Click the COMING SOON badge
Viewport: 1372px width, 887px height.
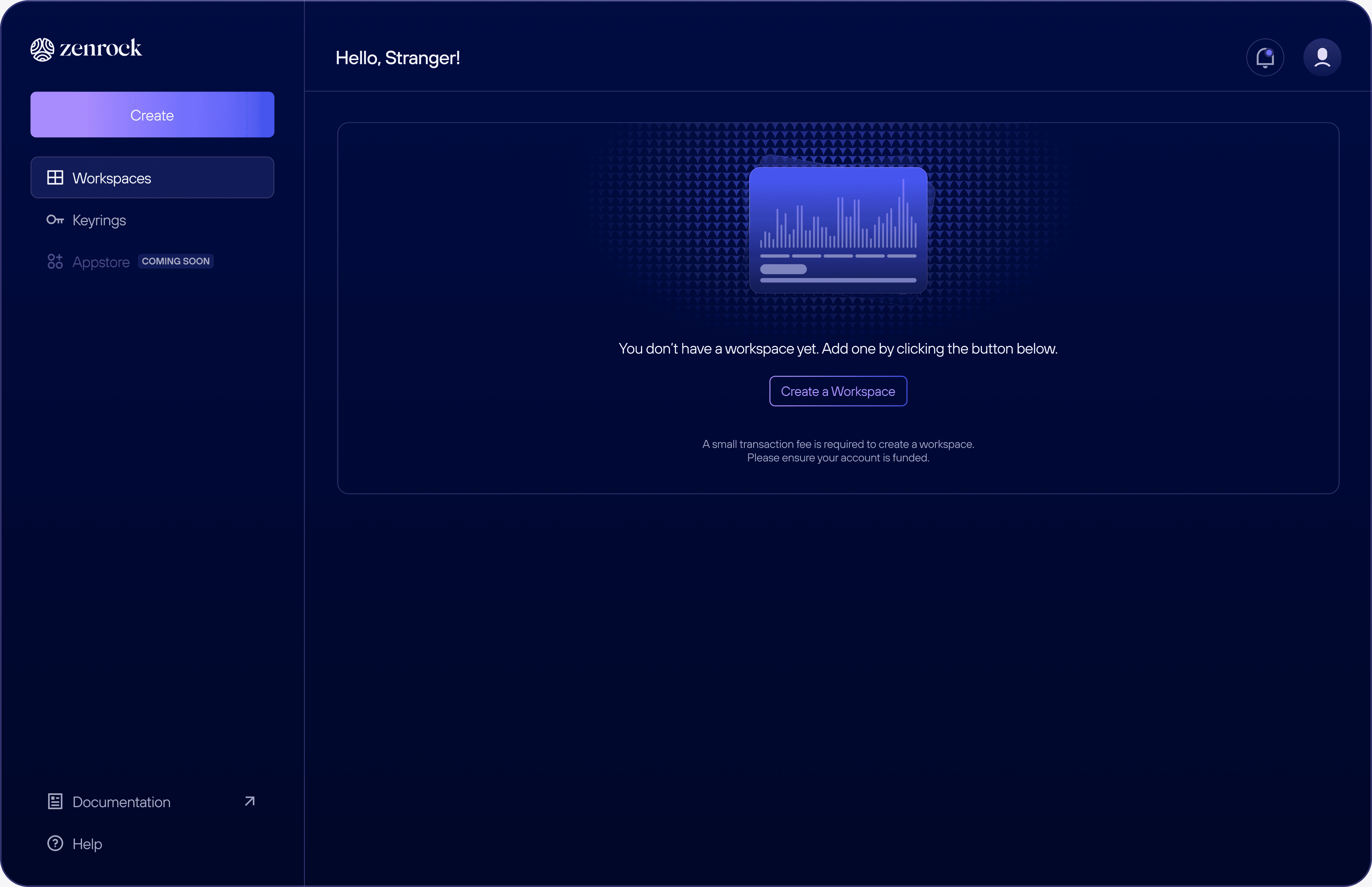click(x=176, y=261)
